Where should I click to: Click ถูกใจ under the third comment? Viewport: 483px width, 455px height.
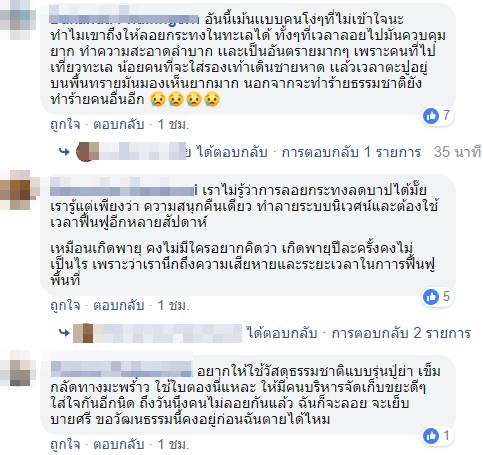(x=65, y=445)
